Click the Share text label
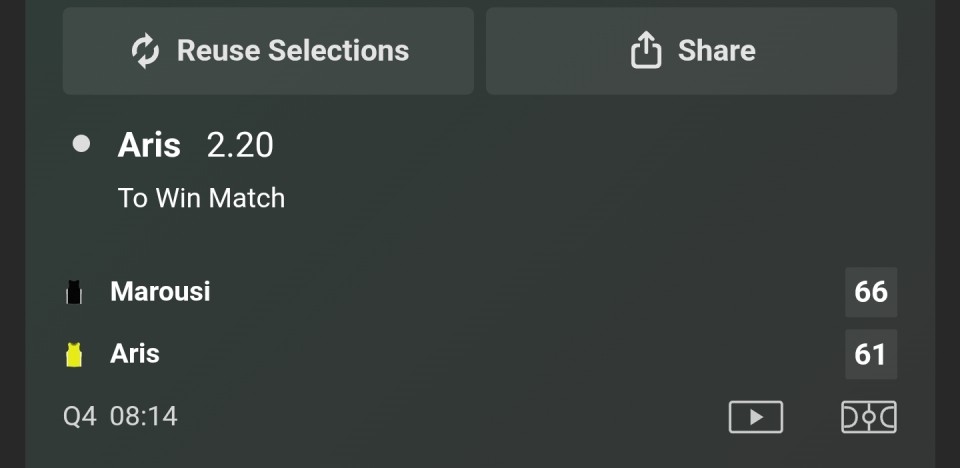960x468 pixels. coord(716,51)
